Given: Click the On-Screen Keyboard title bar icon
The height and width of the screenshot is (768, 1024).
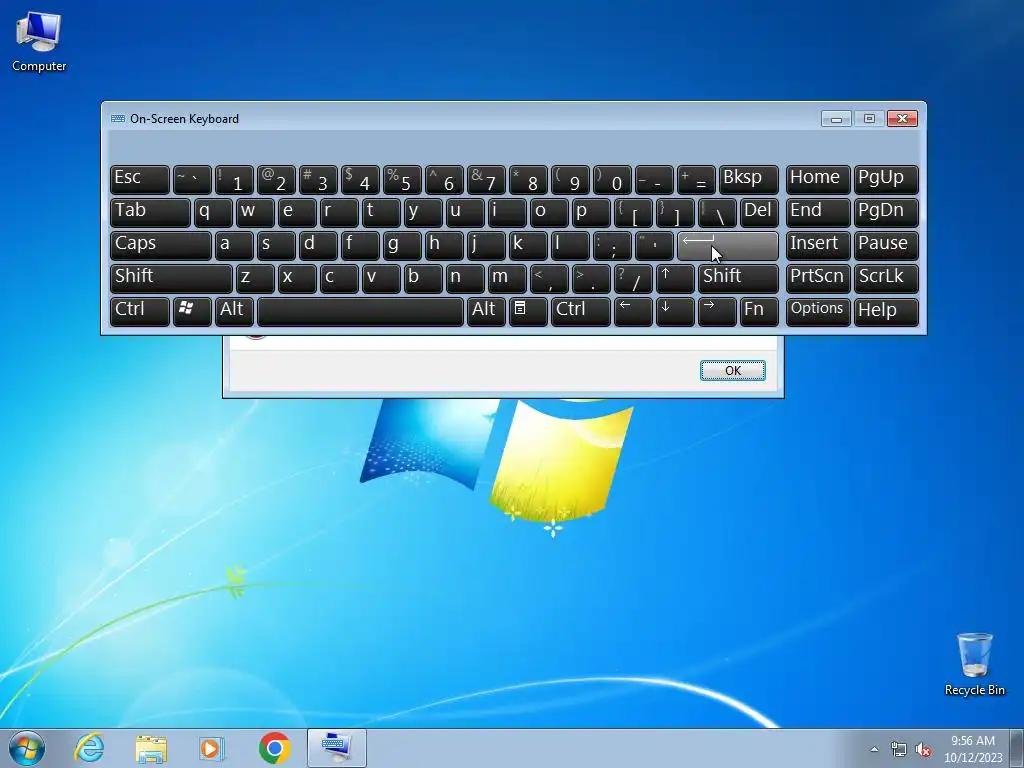Looking at the screenshot, I should click(x=118, y=118).
